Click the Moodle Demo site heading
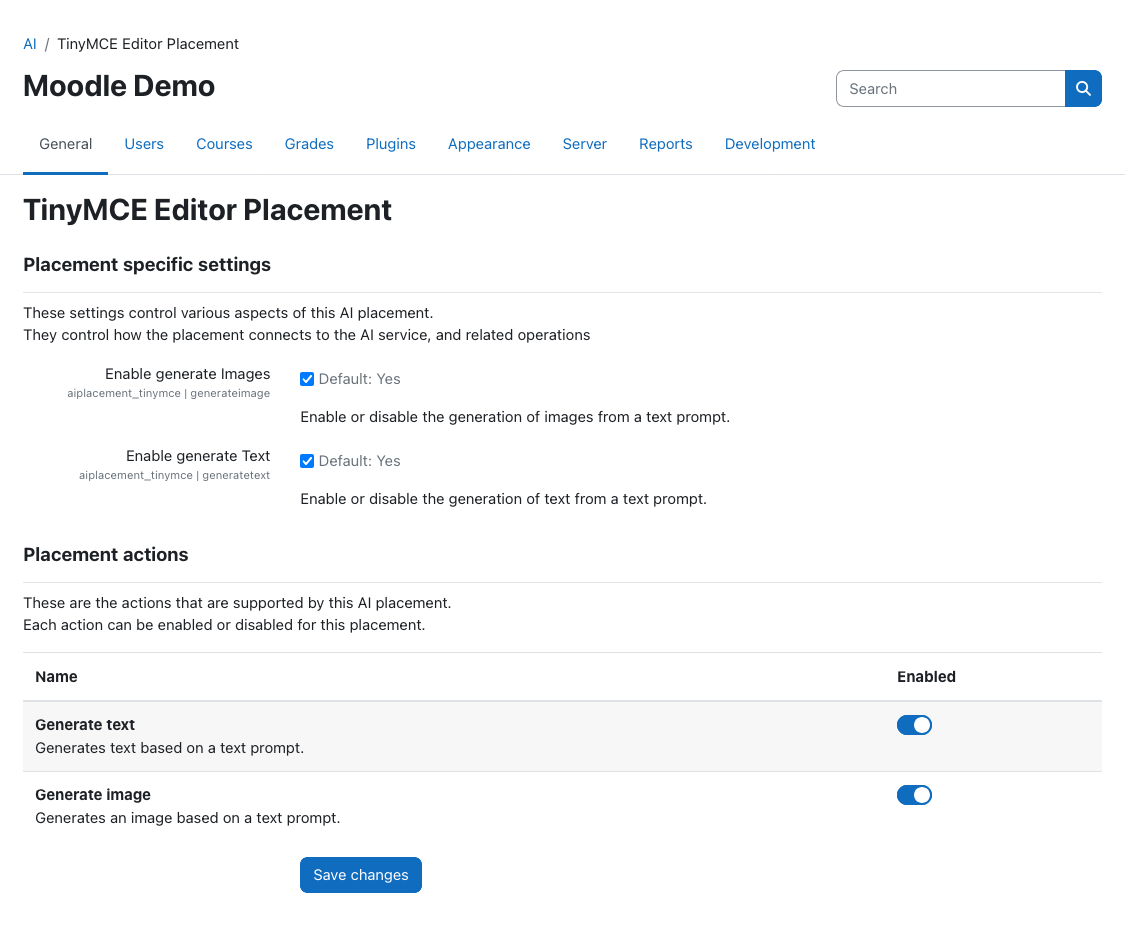 tap(119, 86)
